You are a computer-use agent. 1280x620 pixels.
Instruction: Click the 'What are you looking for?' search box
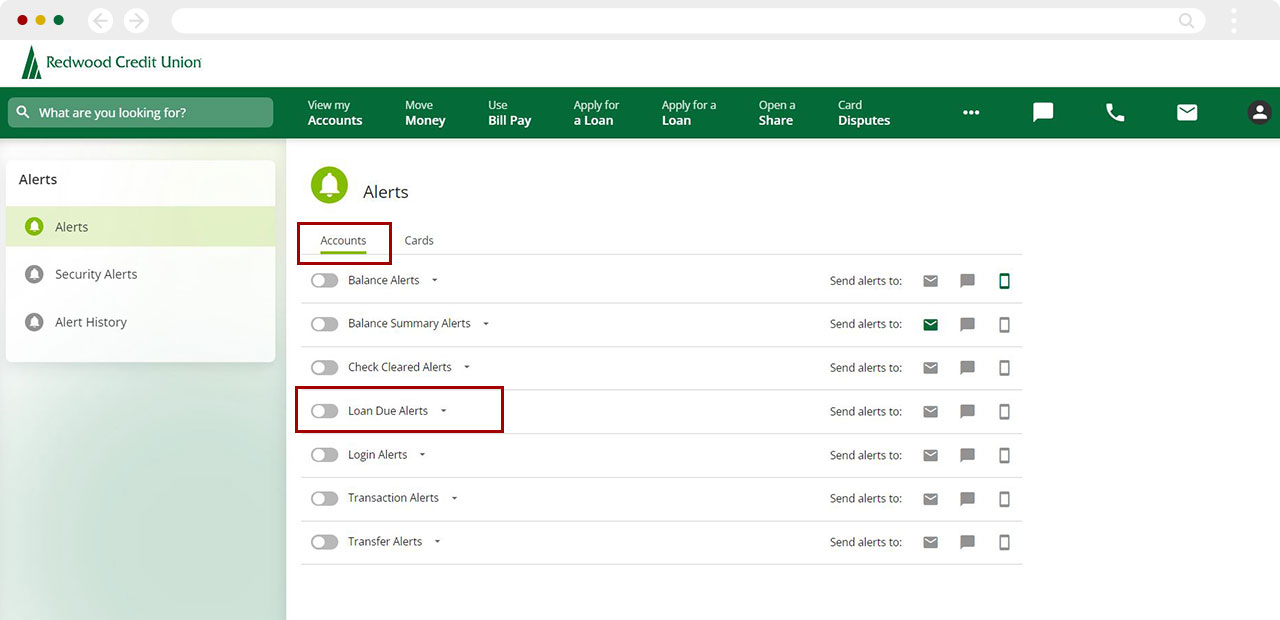140,113
